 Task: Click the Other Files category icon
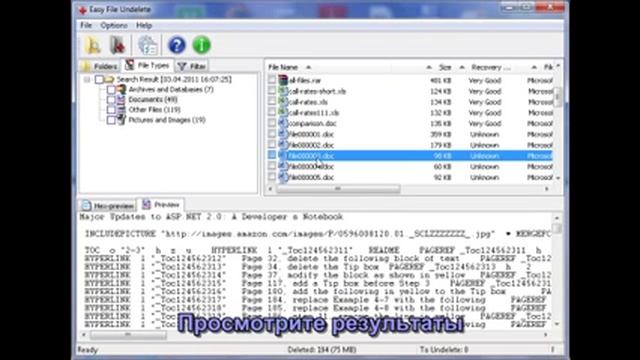(x=121, y=109)
